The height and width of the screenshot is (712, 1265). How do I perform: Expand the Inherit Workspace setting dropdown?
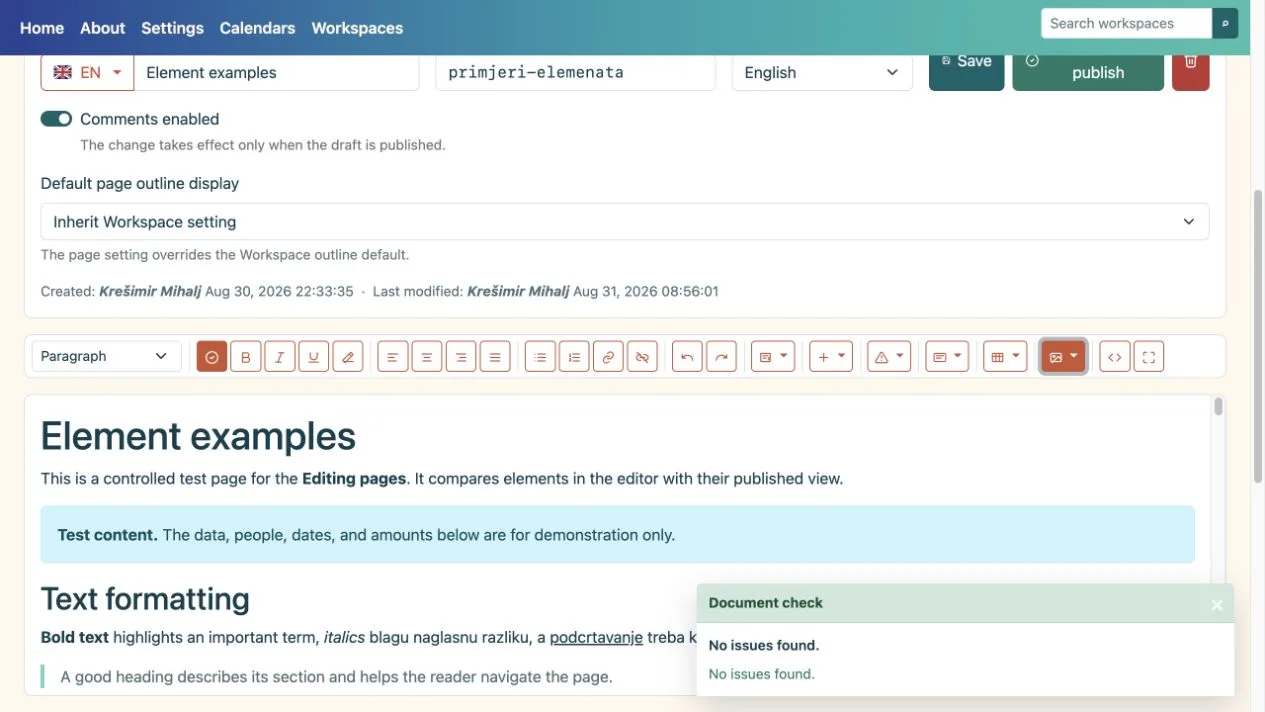coord(625,222)
